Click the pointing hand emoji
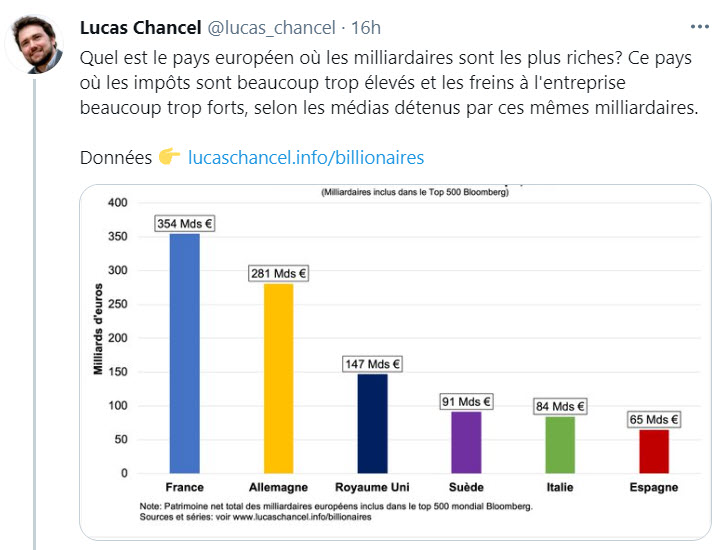This screenshot has height=550, width=726. click(x=169, y=157)
